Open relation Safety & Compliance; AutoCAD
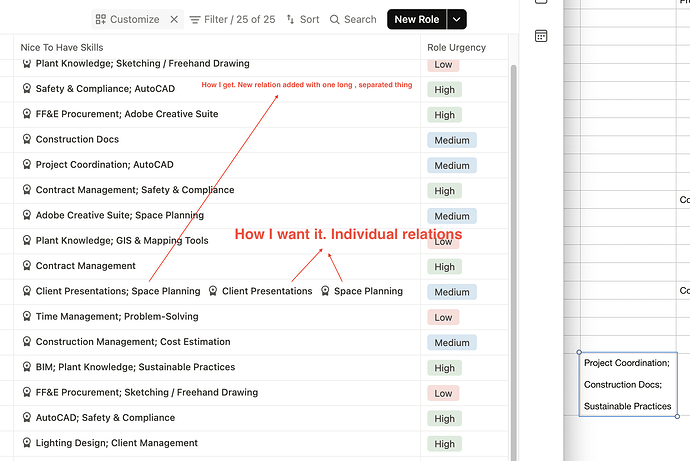Image resolution: width=690 pixels, height=461 pixels. point(105,88)
